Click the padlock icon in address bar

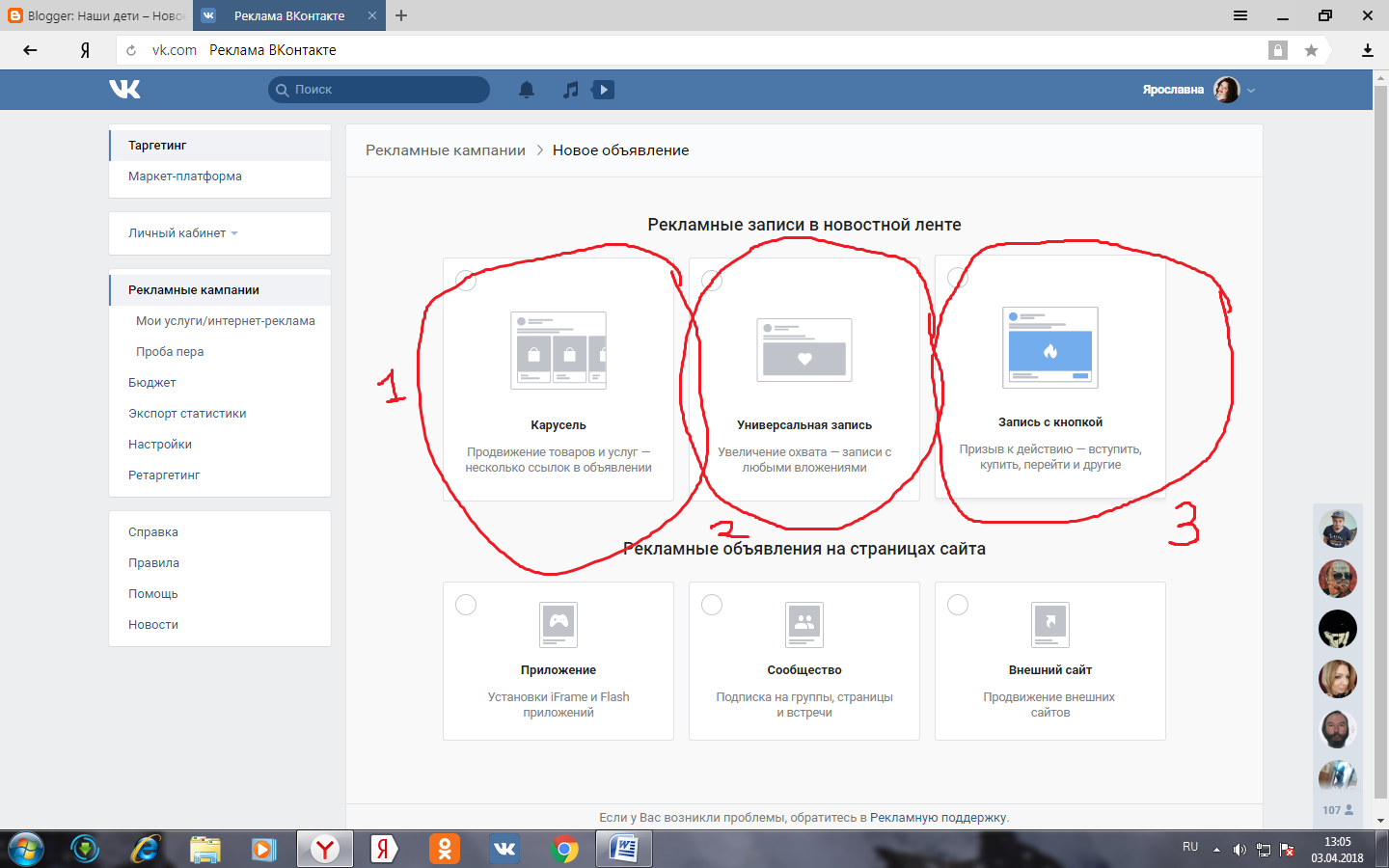tap(1278, 50)
